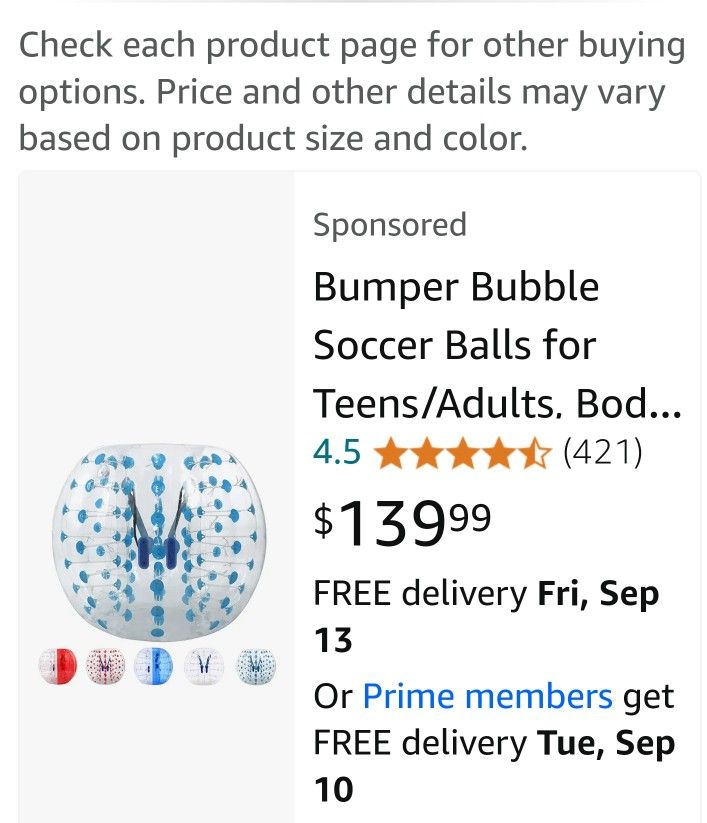707x823 pixels.
Task: Click the half-filled fifth rating star
Action: click(x=535, y=454)
